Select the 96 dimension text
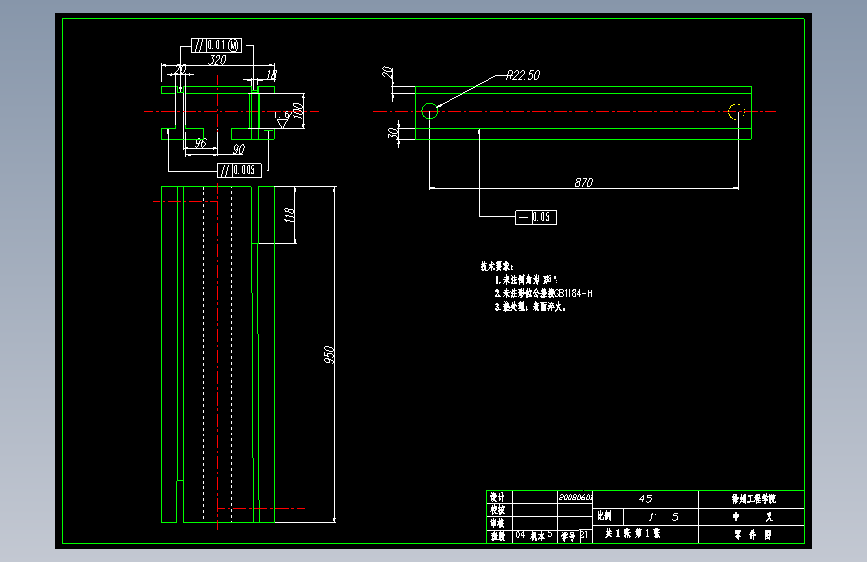867x562 pixels. tap(200, 143)
